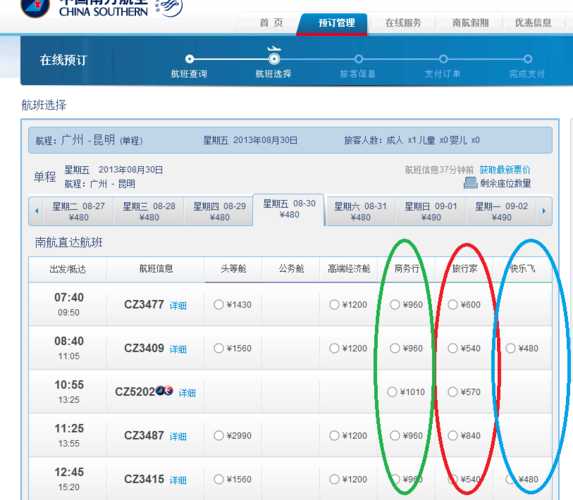Click the 旅客信息 step circle
Screen dimensions: 573x500
[358, 59]
